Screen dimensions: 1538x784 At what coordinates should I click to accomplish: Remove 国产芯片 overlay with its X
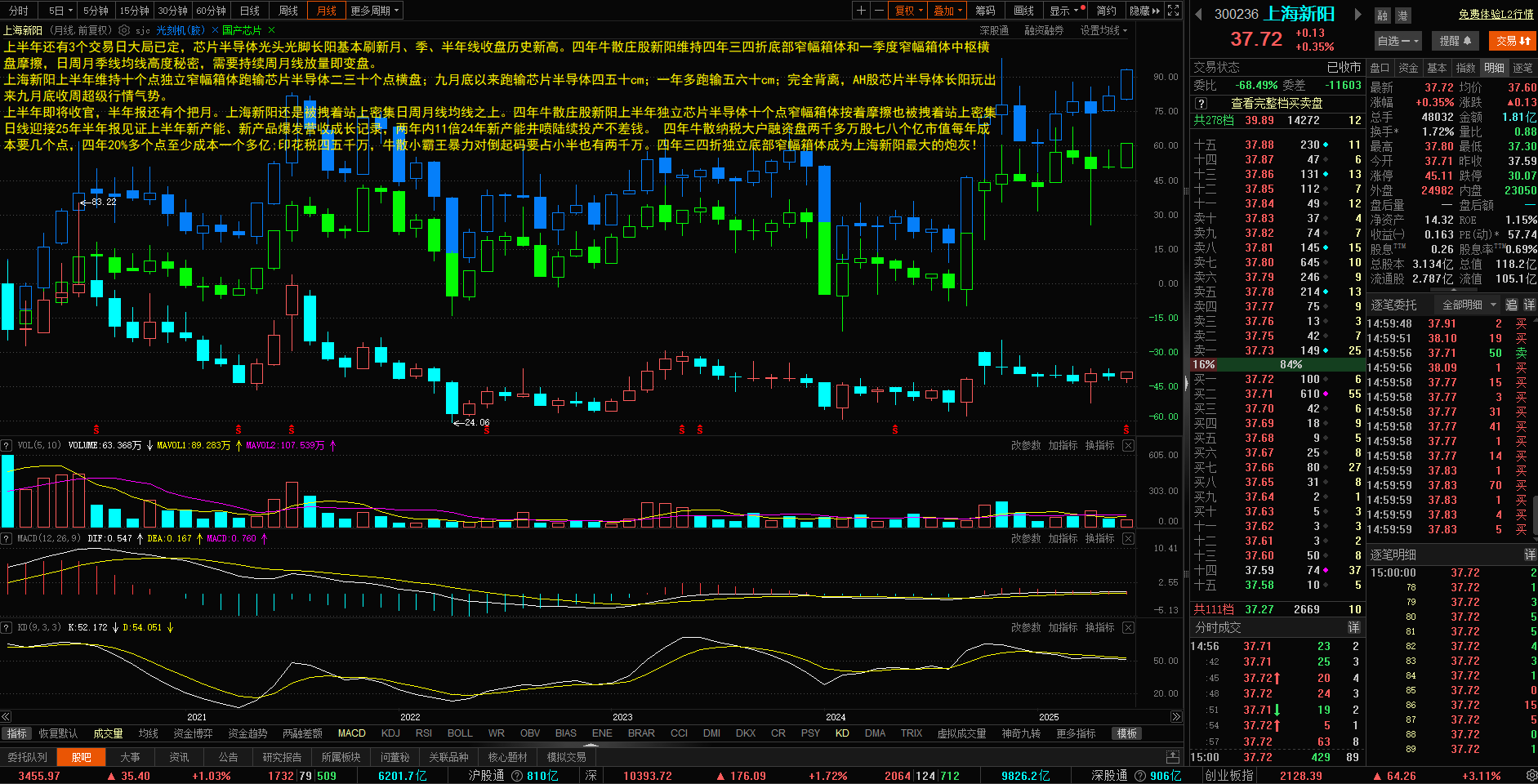pos(272,30)
